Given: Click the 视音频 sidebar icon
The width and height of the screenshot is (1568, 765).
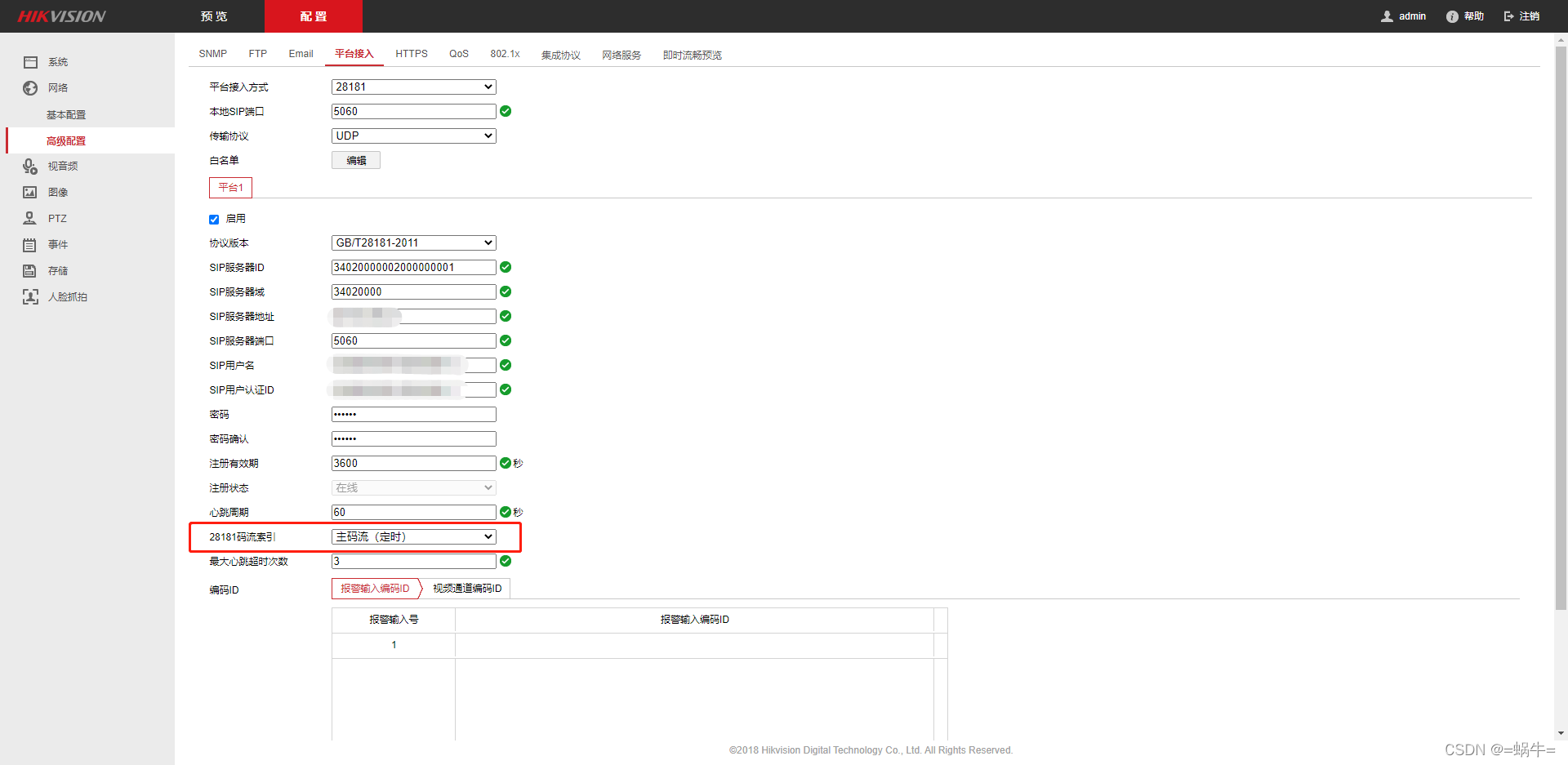Looking at the screenshot, I should click(x=30, y=167).
